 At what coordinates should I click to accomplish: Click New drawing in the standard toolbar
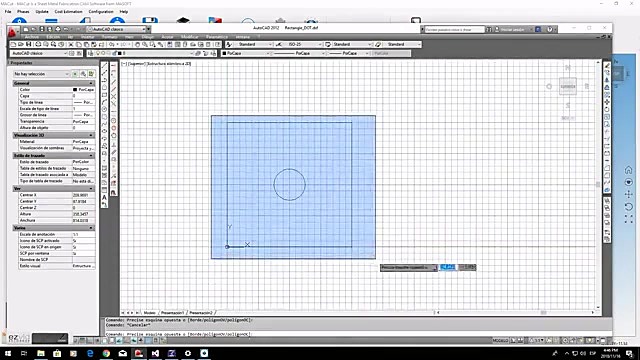tap(13, 44)
